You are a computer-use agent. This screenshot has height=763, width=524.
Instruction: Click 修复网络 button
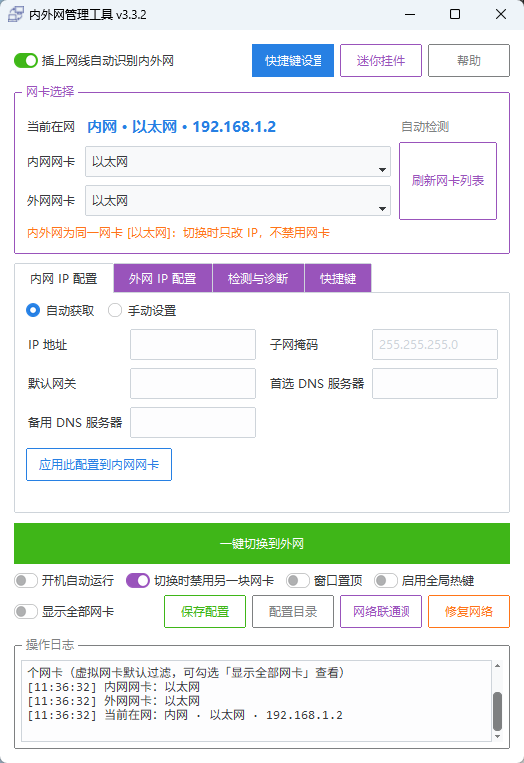pos(469,612)
